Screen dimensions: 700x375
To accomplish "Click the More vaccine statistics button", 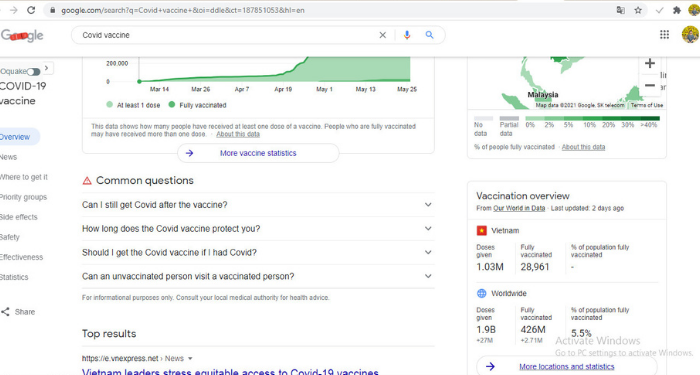I will pos(258,153).
